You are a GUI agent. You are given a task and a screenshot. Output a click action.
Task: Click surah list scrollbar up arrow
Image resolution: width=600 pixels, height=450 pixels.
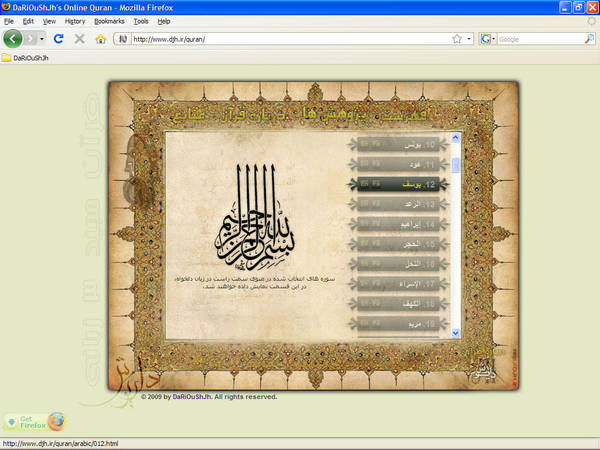[x=455, y=138]
